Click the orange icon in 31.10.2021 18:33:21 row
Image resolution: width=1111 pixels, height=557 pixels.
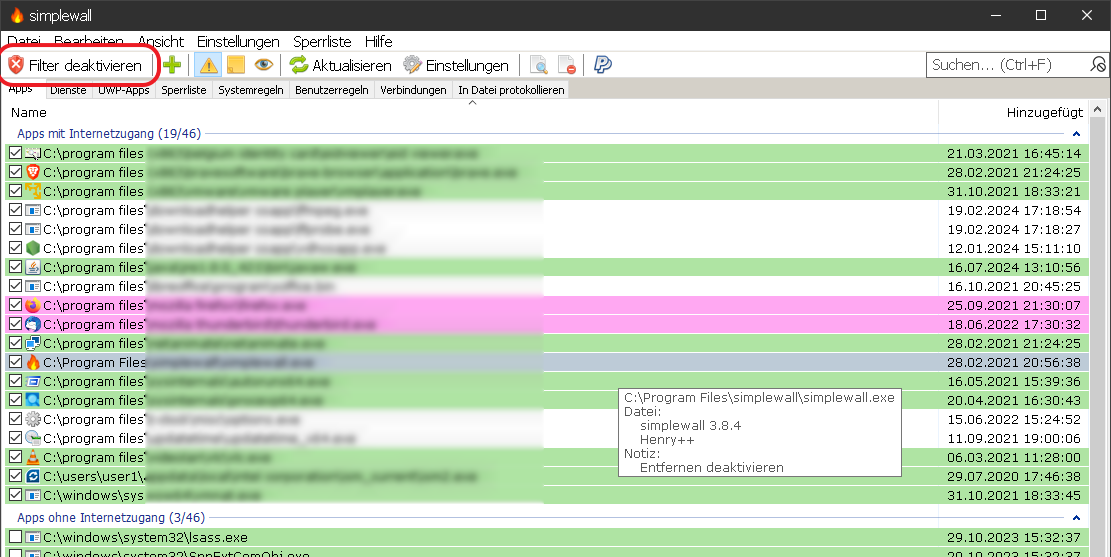33,191
